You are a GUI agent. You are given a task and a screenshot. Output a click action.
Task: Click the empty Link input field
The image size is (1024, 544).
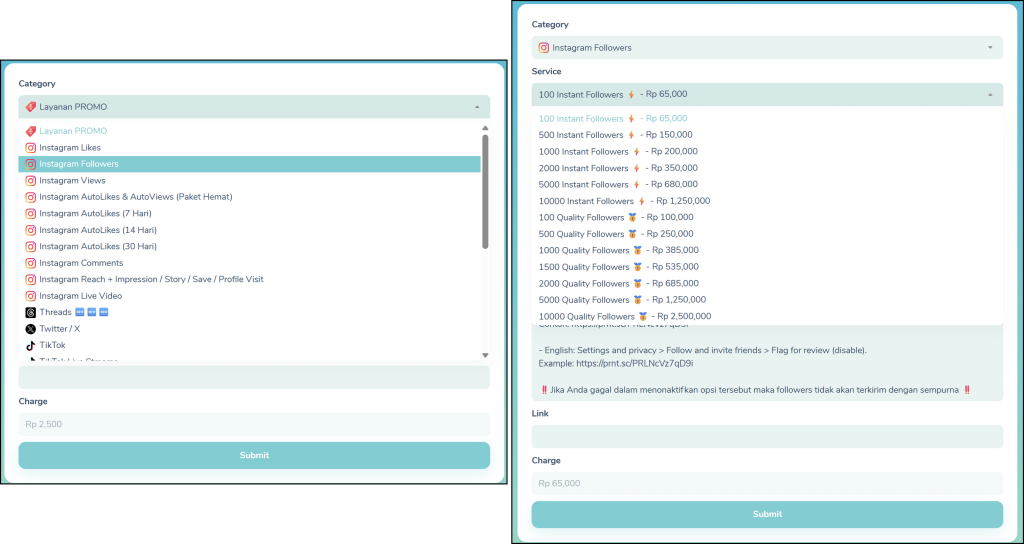point(766,436)
